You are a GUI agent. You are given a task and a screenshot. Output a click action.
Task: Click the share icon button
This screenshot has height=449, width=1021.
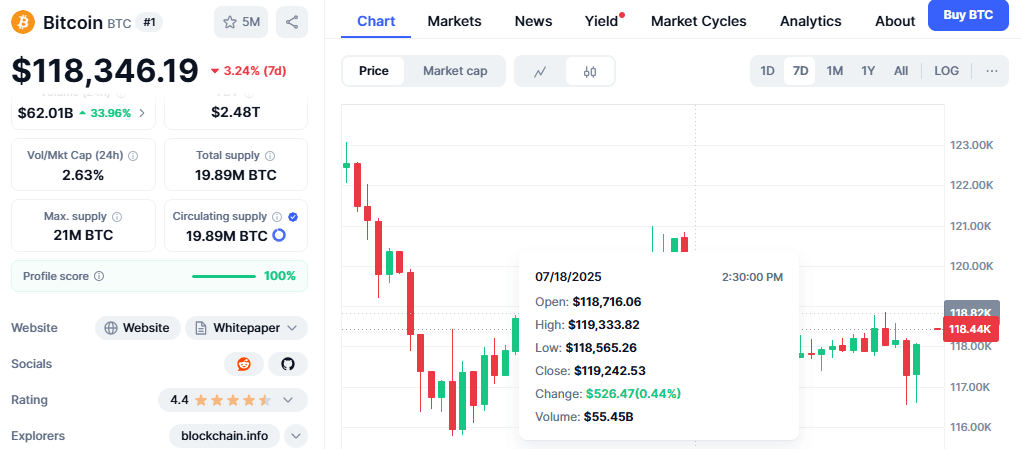pyautogui.click(x=292, y=22)
